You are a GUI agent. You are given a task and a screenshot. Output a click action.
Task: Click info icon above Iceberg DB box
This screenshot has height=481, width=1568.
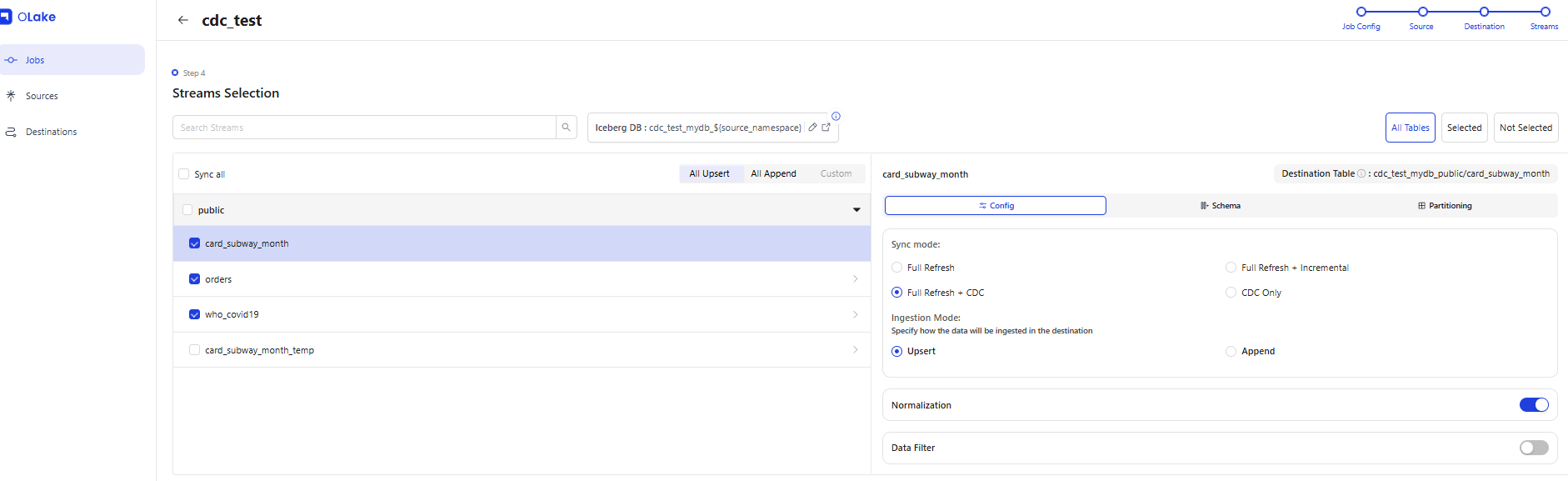point(836,116)
